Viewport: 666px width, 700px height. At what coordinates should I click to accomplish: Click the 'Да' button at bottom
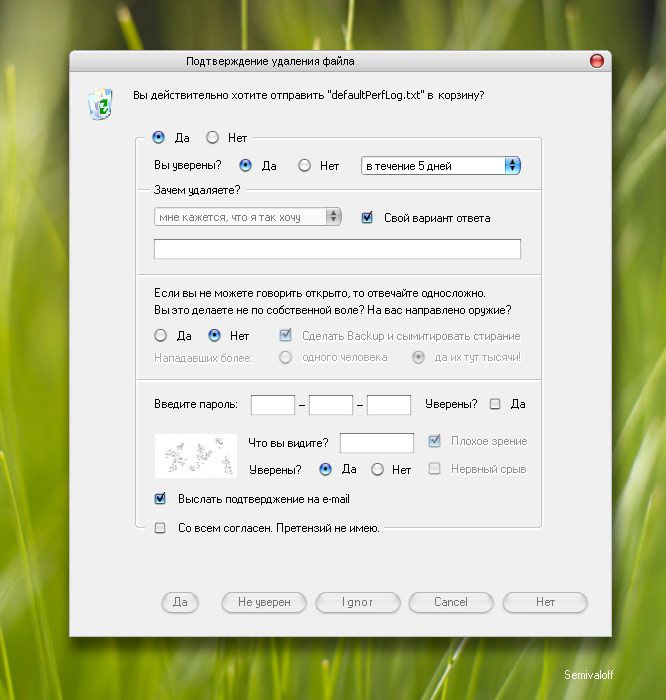coord(180,602)
